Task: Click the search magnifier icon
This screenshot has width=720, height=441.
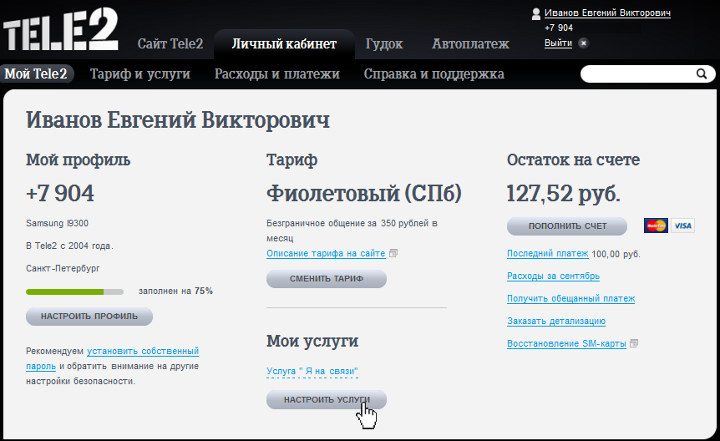Action: pyautogui.click(x=701, y=74)
